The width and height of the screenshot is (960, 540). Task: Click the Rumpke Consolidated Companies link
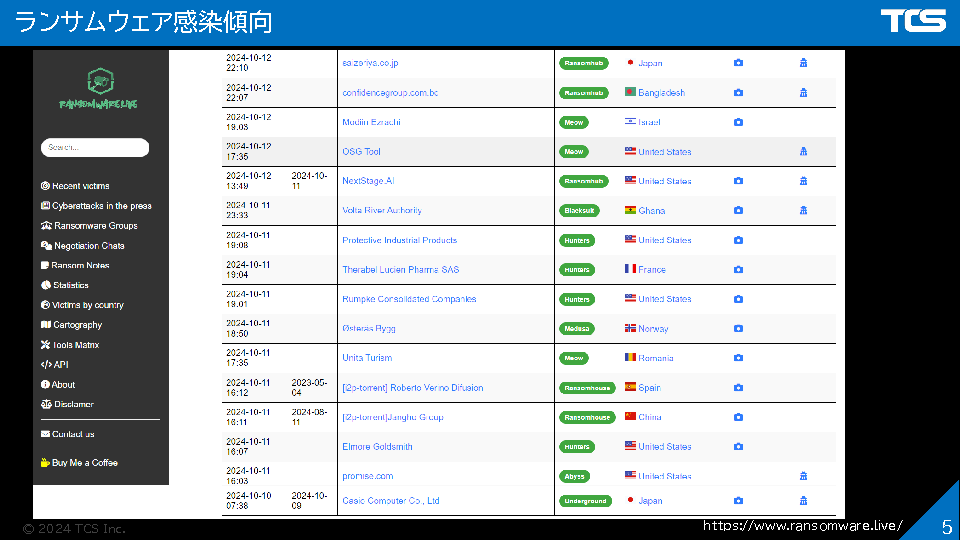click(409, 299)
